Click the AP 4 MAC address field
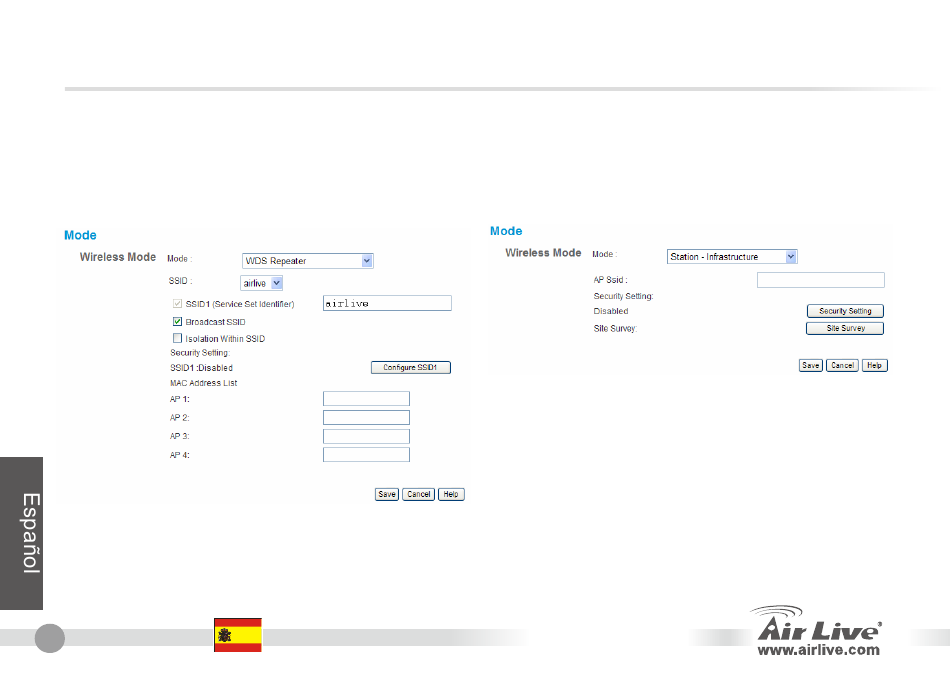 click(367, 454)
